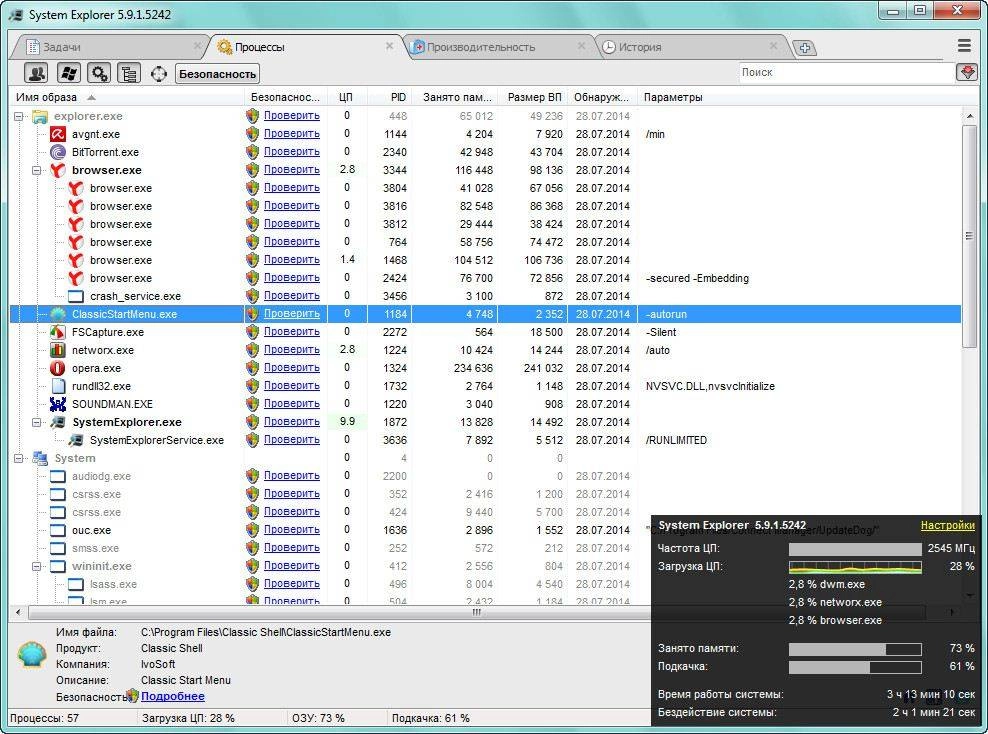Screen dimensions: 988x734
Task: Click the vertical scrollbar of process list
Action: (x=969, y=236)
